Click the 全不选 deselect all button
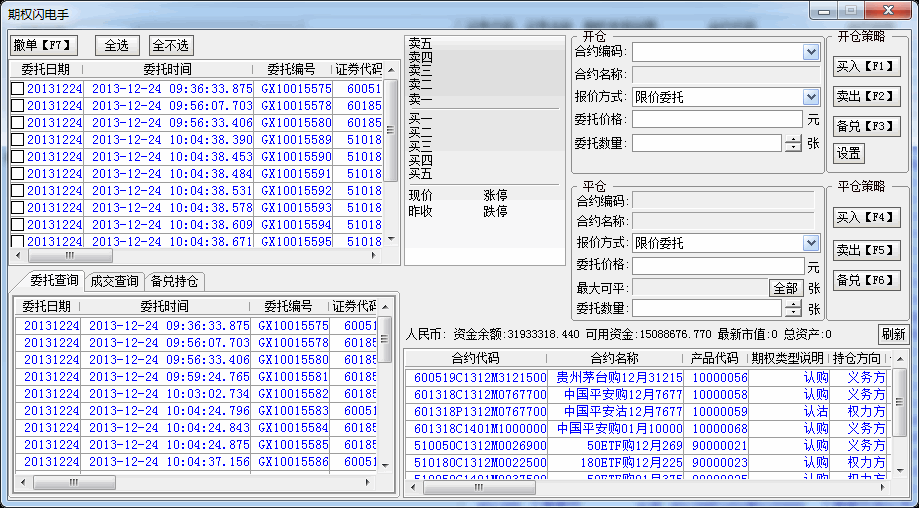Image resolution: width=919 pixels, height=508 pixels. pos(171,45)
